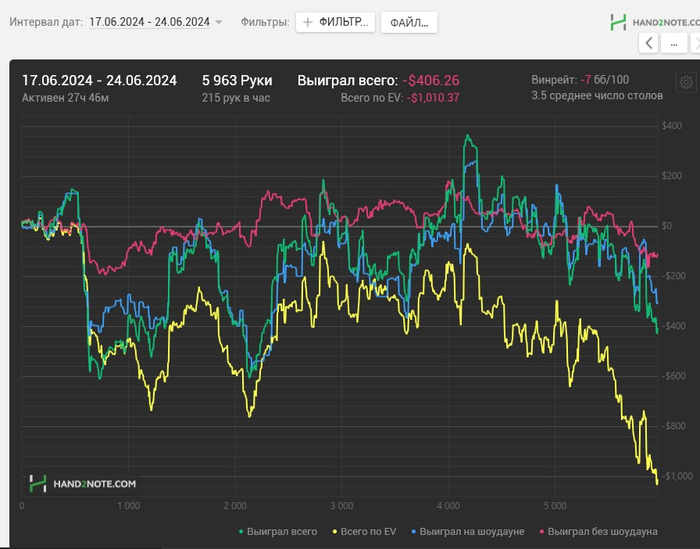Click the plus icon in ФИЛЬТР button
This screenshot has width=700, height=549.
308,22
